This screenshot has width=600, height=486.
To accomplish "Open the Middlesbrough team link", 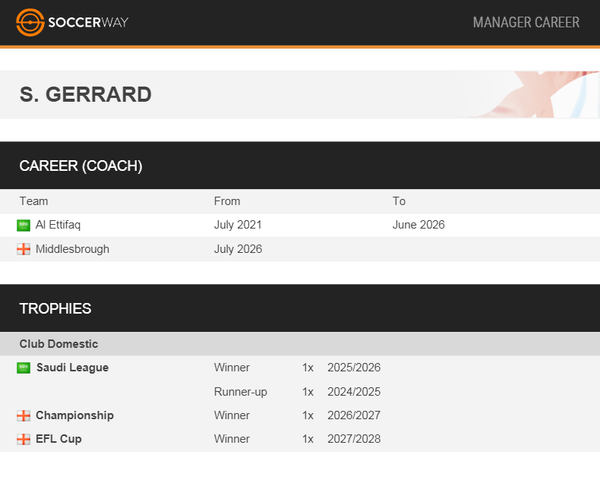I will point(72,249).
